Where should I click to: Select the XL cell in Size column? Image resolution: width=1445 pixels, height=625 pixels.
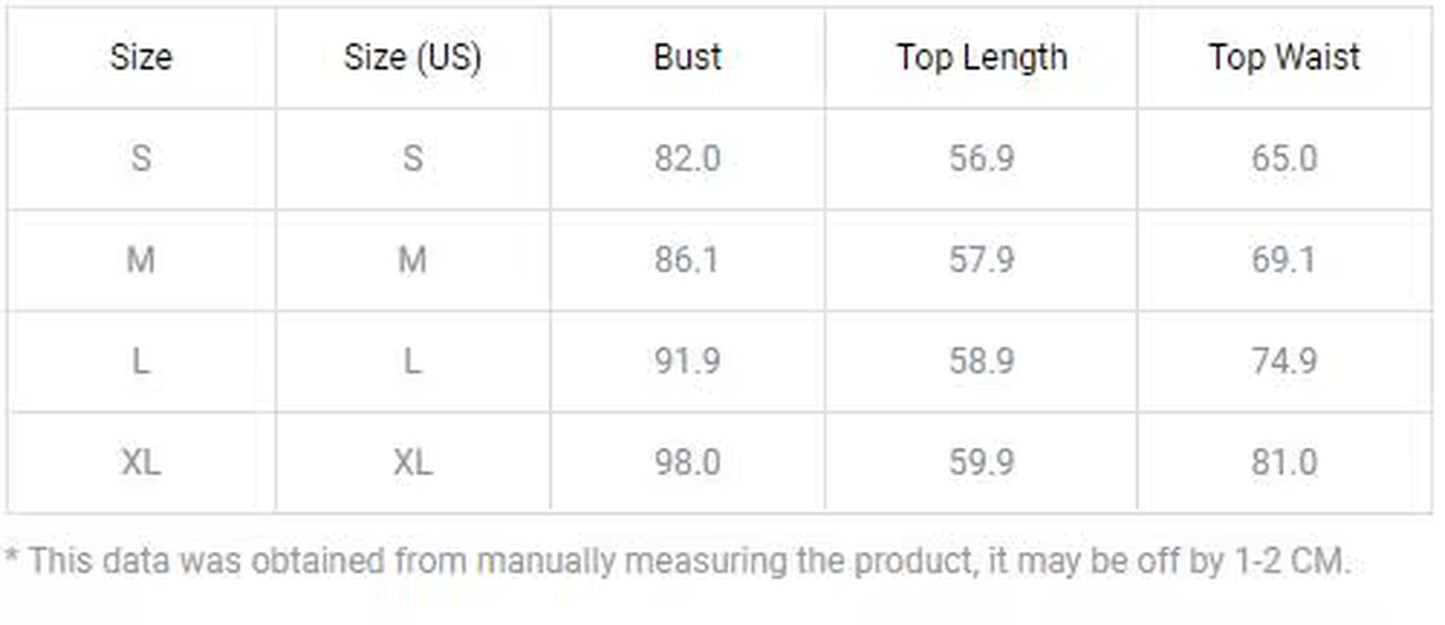(x=141, y=462)
